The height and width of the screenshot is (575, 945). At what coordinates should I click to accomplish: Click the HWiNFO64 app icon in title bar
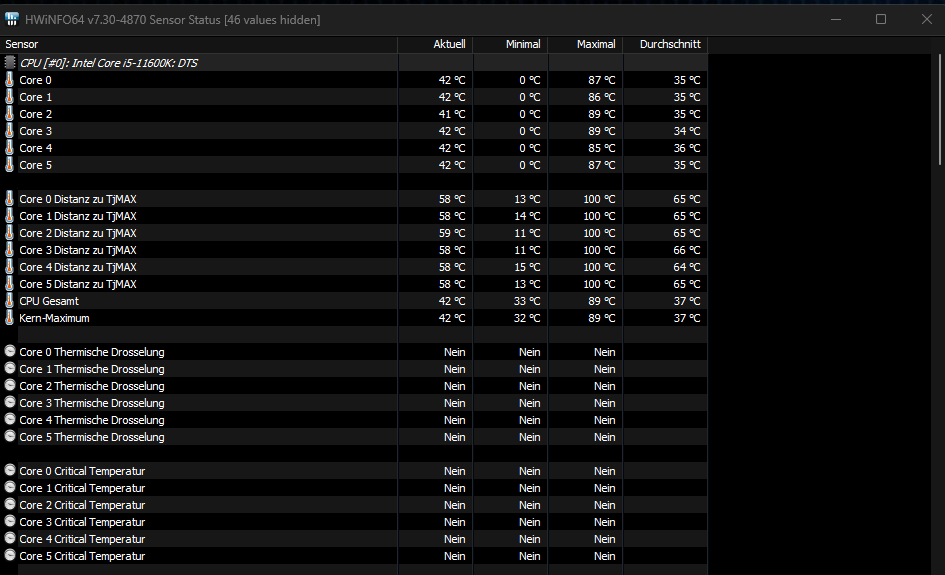coord(11,19)
